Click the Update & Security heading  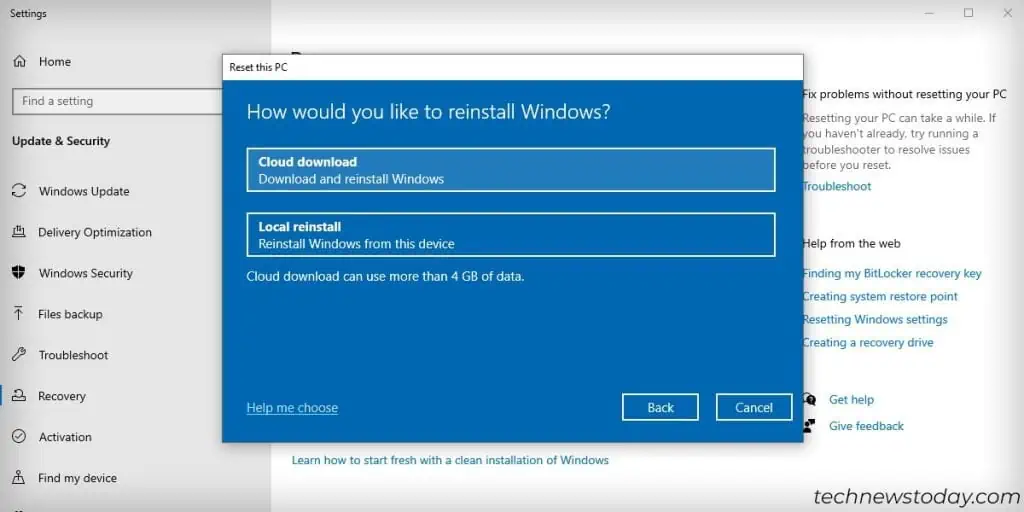pos(61,141)
